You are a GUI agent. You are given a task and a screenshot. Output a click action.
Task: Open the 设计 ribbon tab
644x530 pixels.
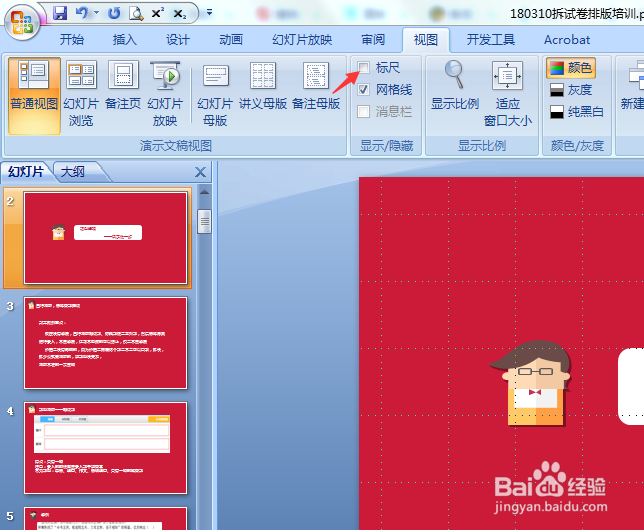[x=178, y=40]
